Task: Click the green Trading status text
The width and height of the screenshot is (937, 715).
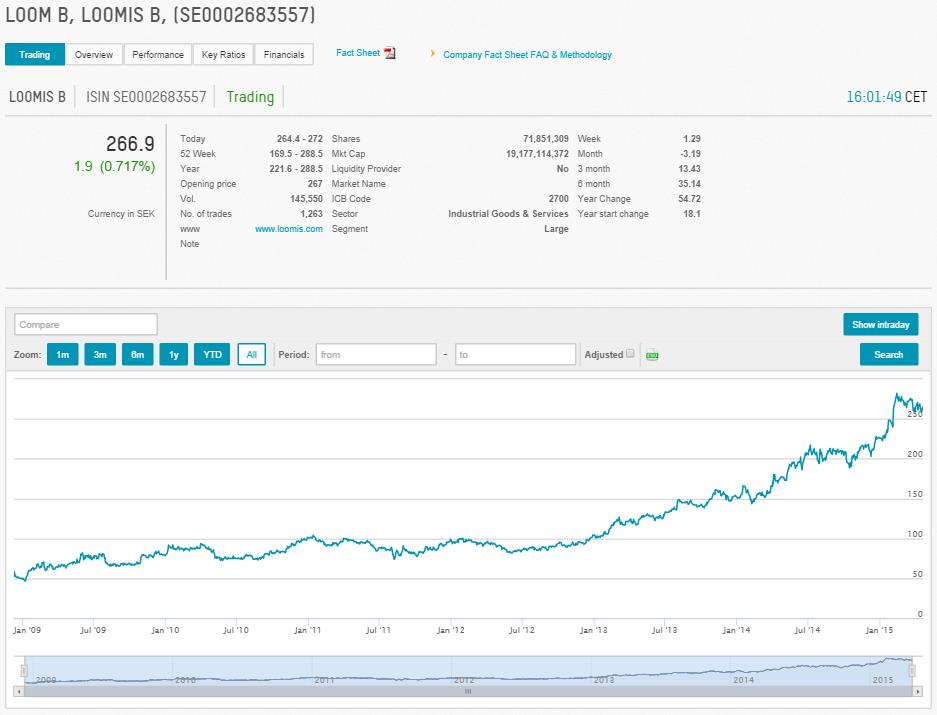Action: [250, 97]
